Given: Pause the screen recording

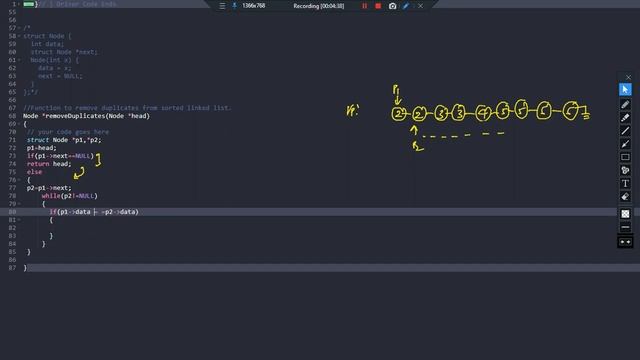Looking at the screenshot, I should point(364,6).
